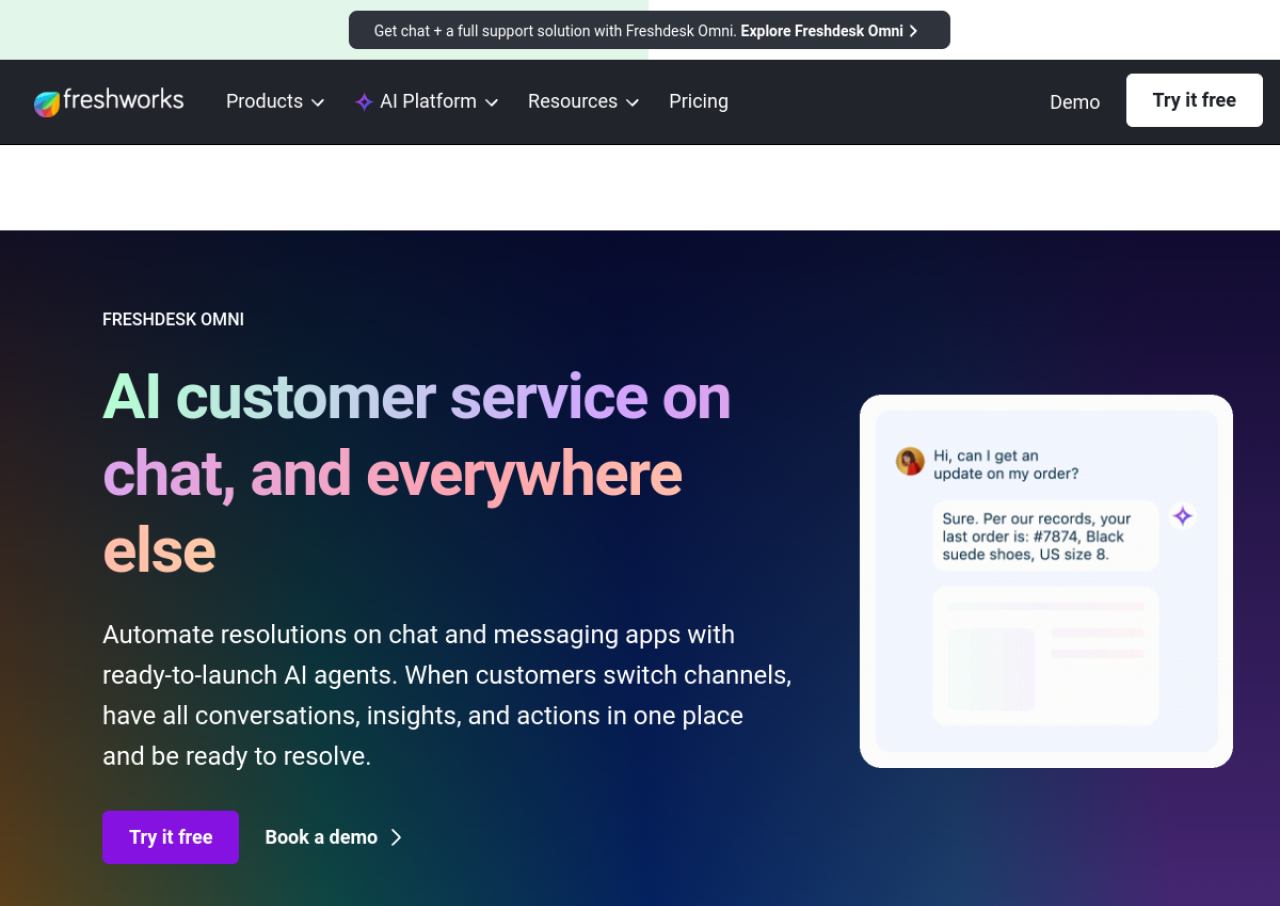
Task: Click the AI customer service headline
Action: click(x=417, y=473)
